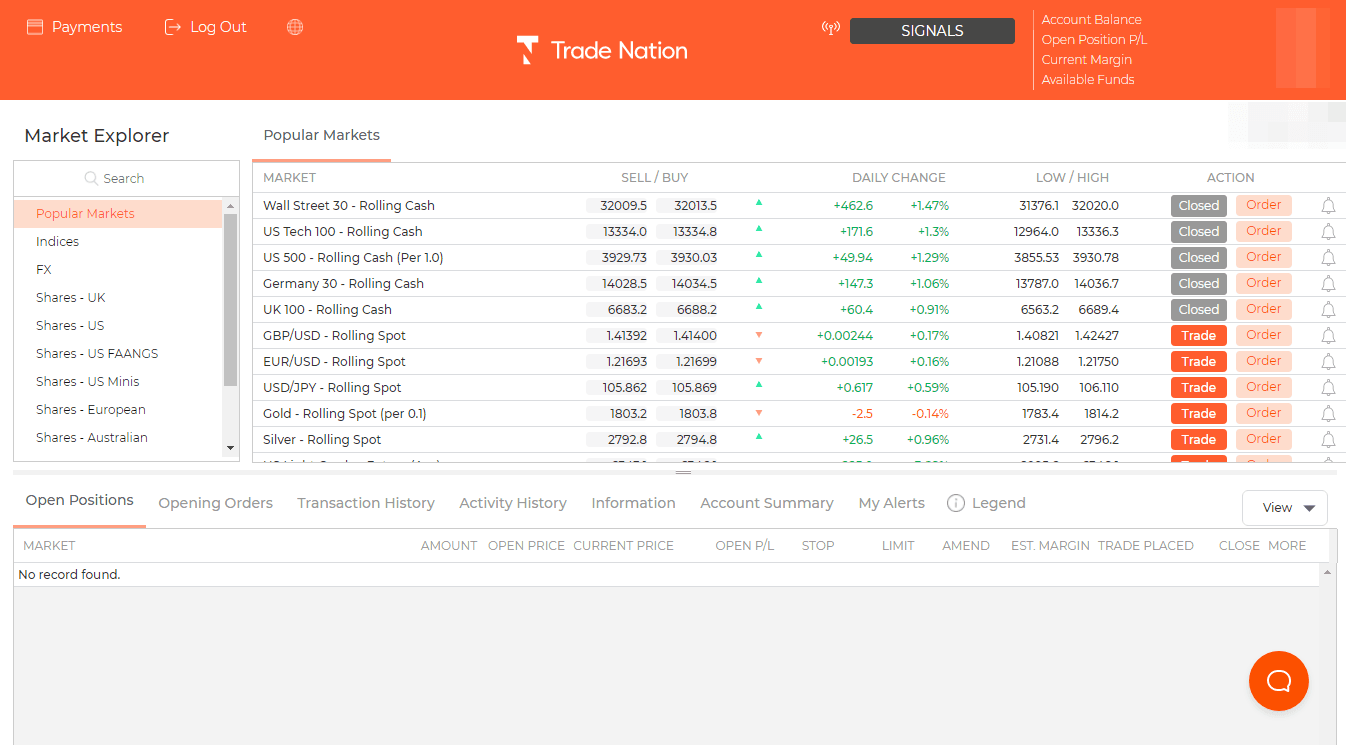Place an Order on Germany 30

[1263, 283]
